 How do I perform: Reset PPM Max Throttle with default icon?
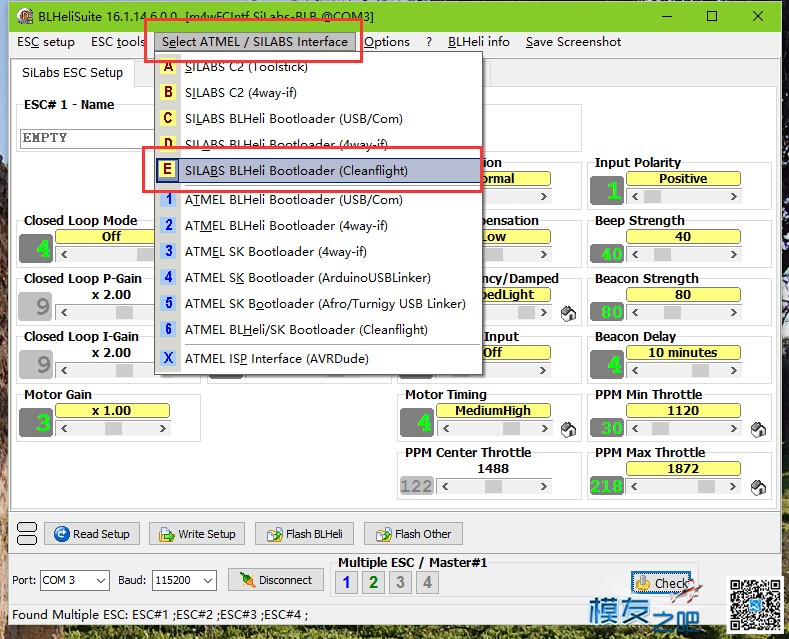pos(758,487)
